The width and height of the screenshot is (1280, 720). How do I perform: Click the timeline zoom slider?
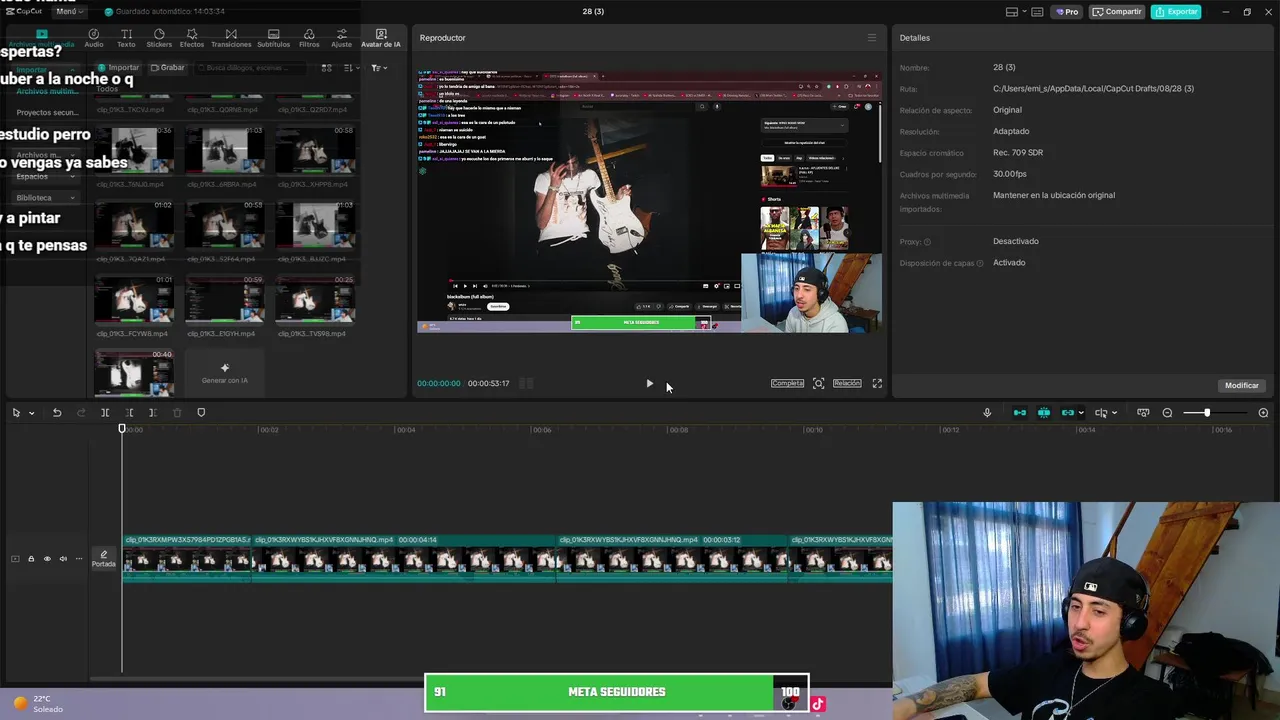[1213, 413]
